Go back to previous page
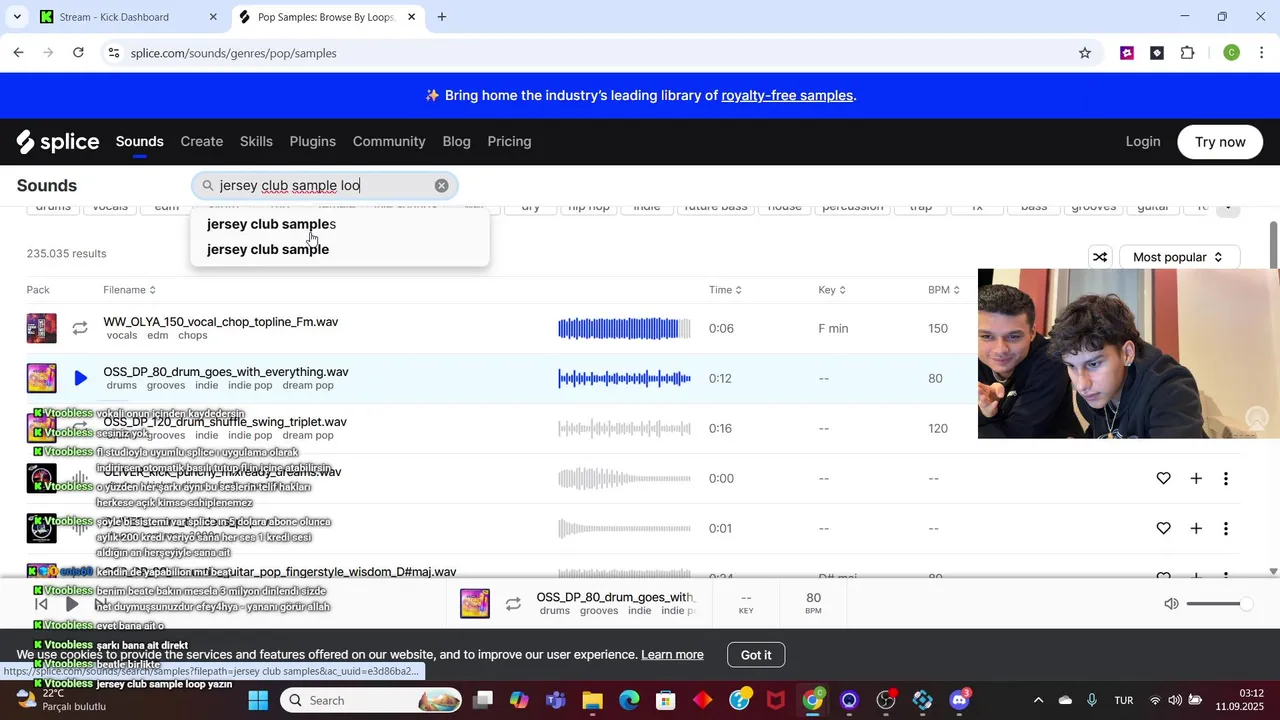Viewport: 1280px width, 720px height. tap(18, 53)
